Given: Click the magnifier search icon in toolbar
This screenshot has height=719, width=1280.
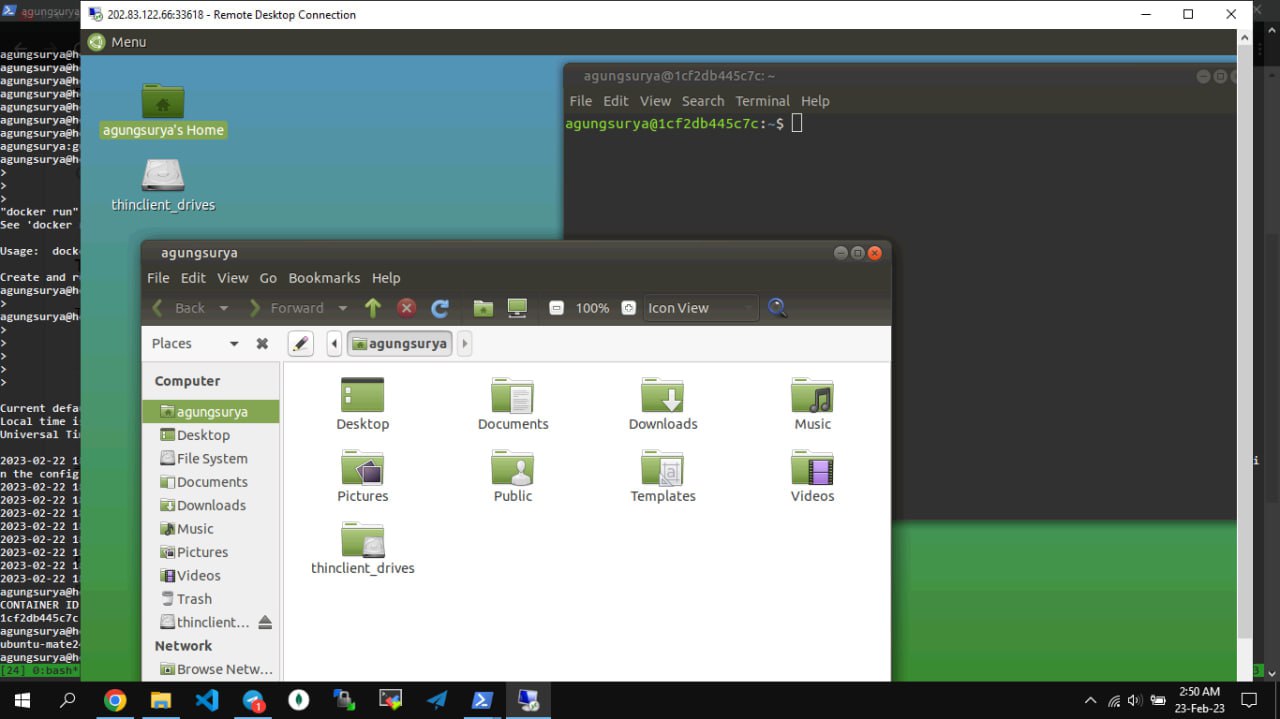Looking at the screenshot, I should (x=777, y=308).
